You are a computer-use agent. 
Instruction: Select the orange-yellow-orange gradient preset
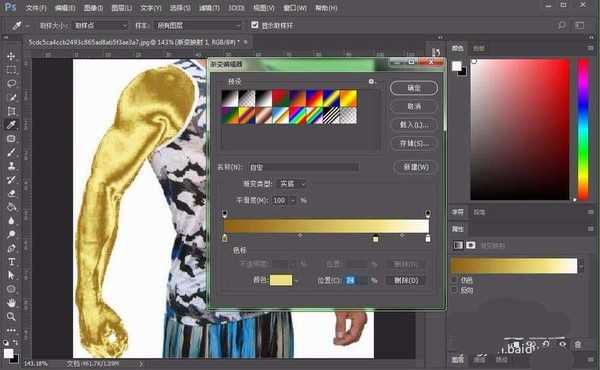(348, 99)
